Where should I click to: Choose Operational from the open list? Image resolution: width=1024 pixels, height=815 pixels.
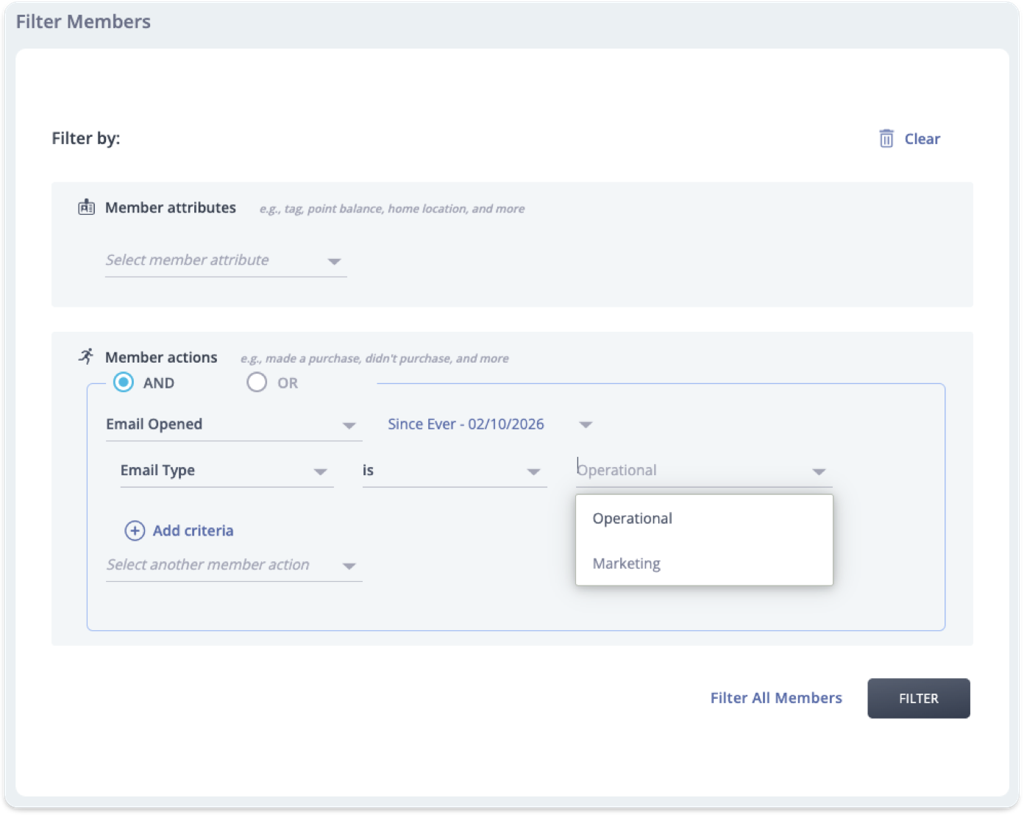633,519
